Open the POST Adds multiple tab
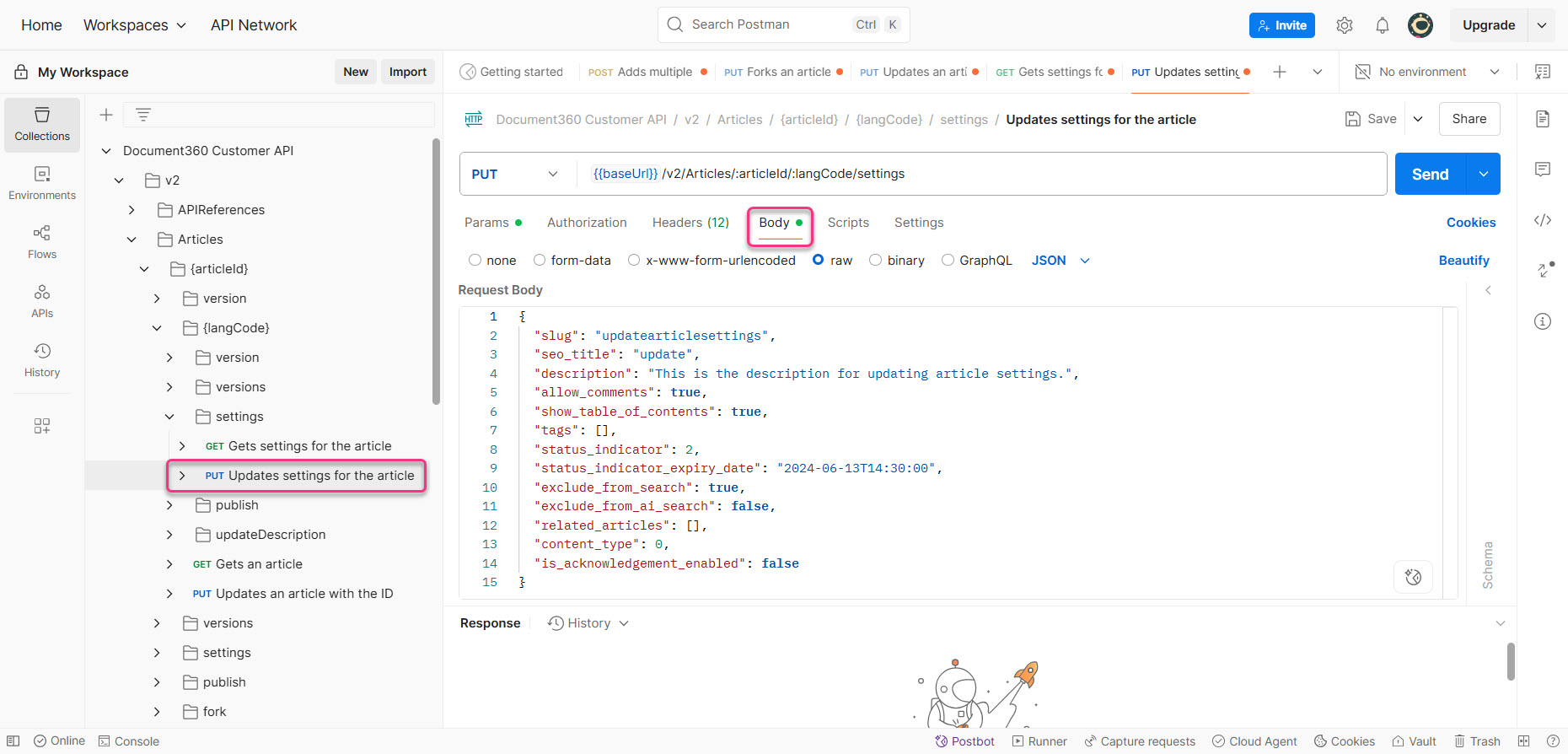Screen dimensions: 1568x754 tap(647, 72)
